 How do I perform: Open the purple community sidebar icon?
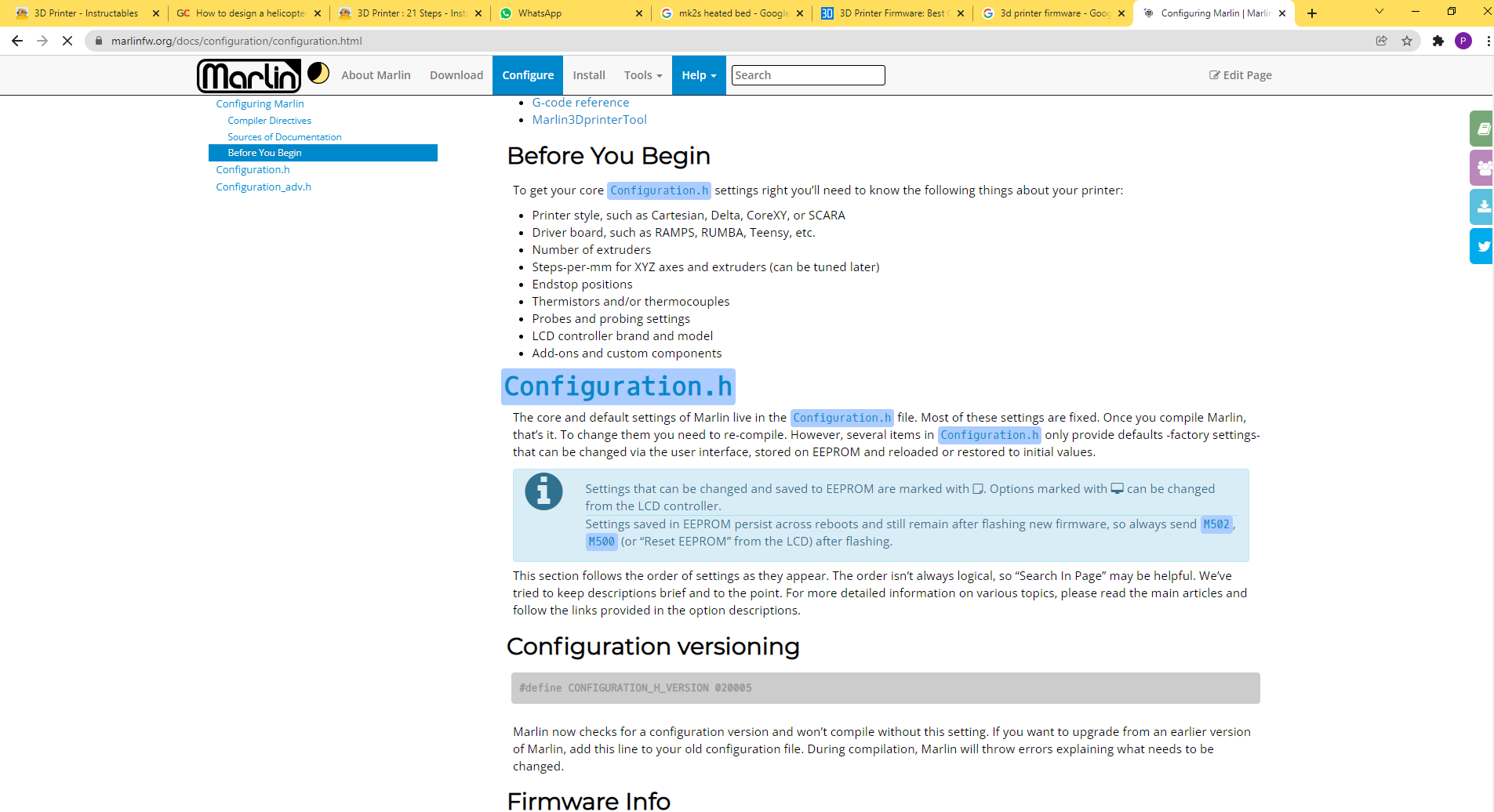(x=1482, y=168)
